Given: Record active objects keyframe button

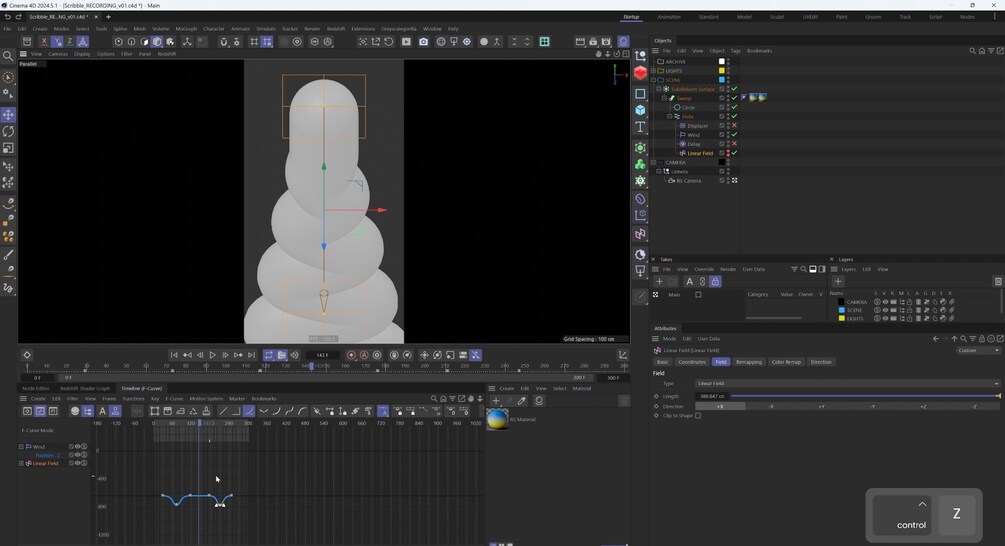Looking at the screenshot, I should click(351, 355).
